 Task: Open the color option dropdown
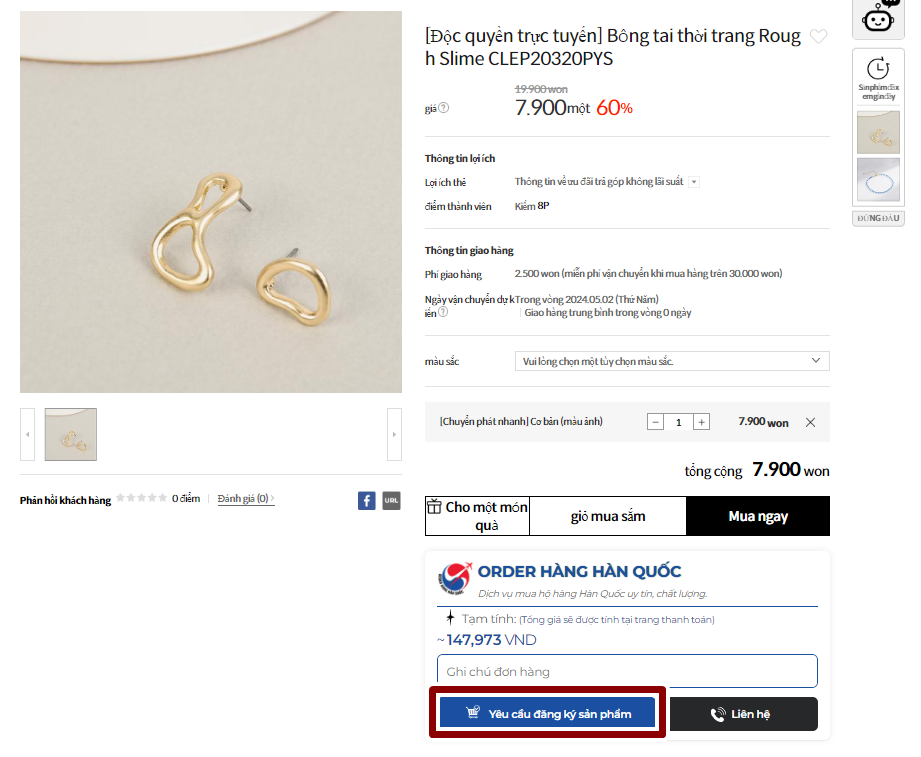tap(672, 361)
